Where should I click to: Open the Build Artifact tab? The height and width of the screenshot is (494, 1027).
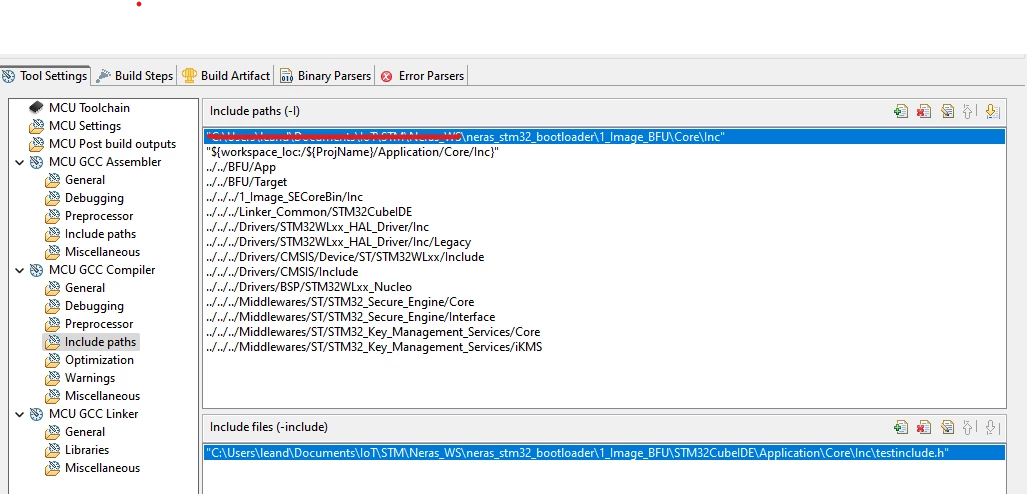(x=226, y=76)
